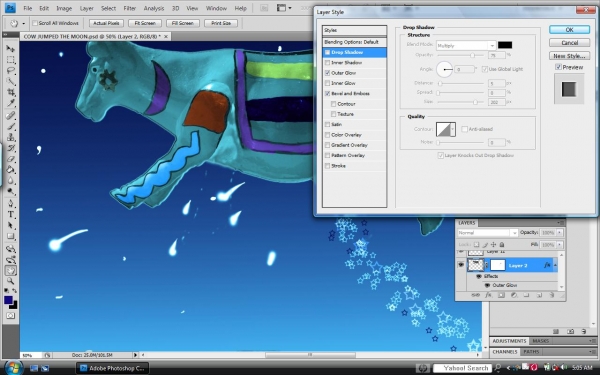This screenshot has width=600, height=375.
Task: Click the foreground color swatch
Action: point(8,300)
